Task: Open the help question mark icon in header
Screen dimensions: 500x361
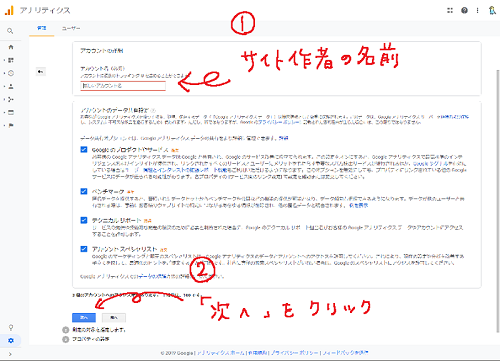Action: pos(464,10)
